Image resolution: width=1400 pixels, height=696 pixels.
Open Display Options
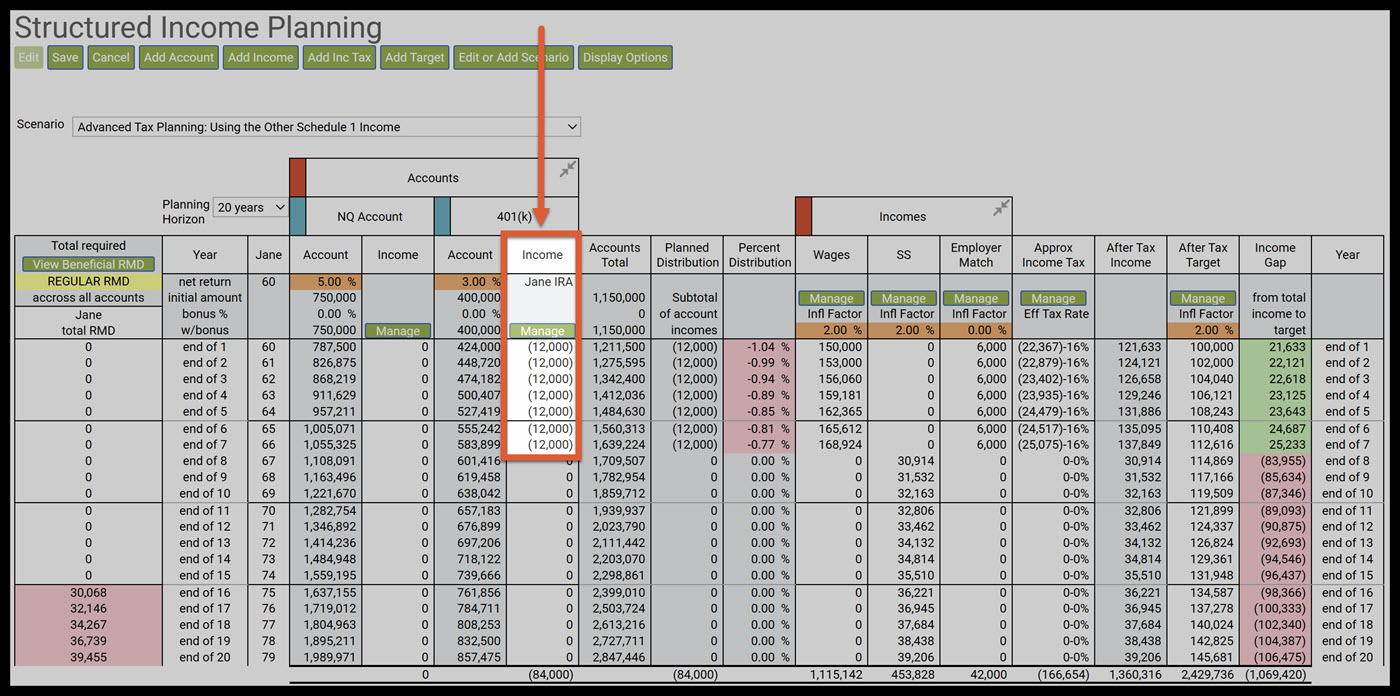[x=625, y=57]
